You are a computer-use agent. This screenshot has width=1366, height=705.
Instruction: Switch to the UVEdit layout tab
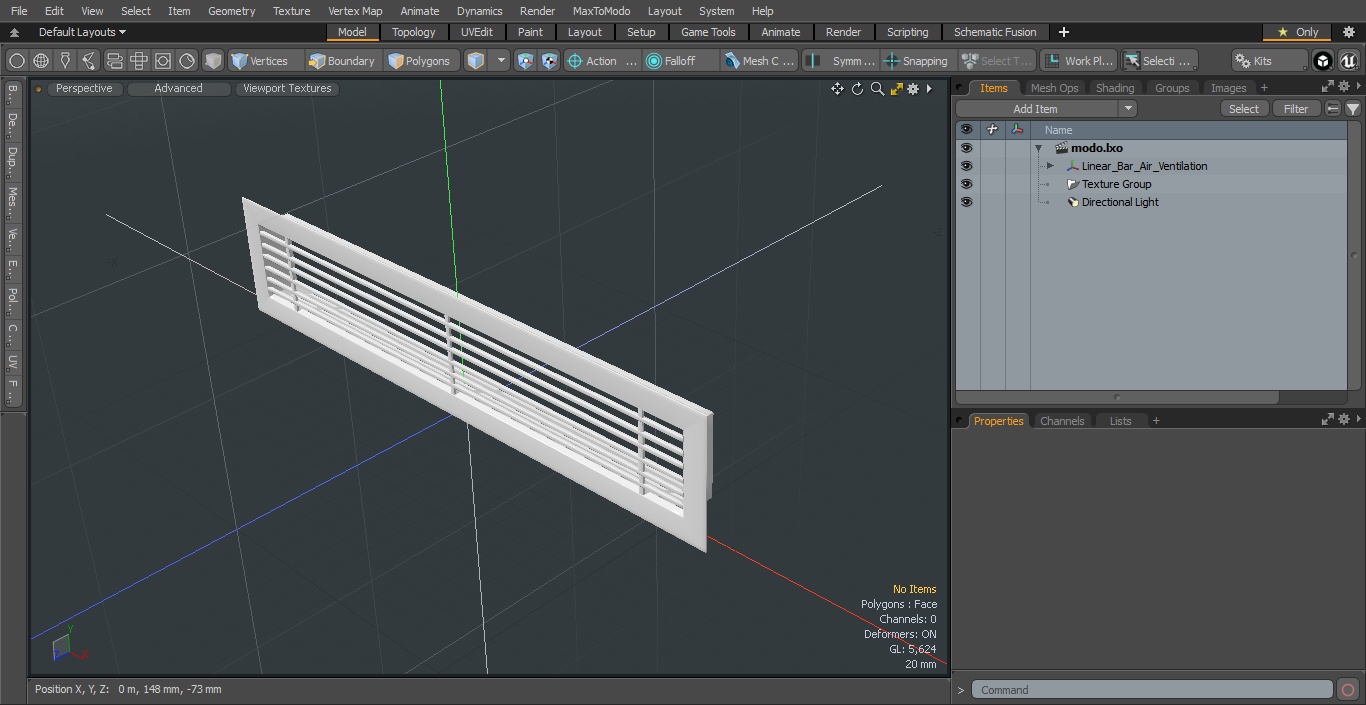[477, 32]
